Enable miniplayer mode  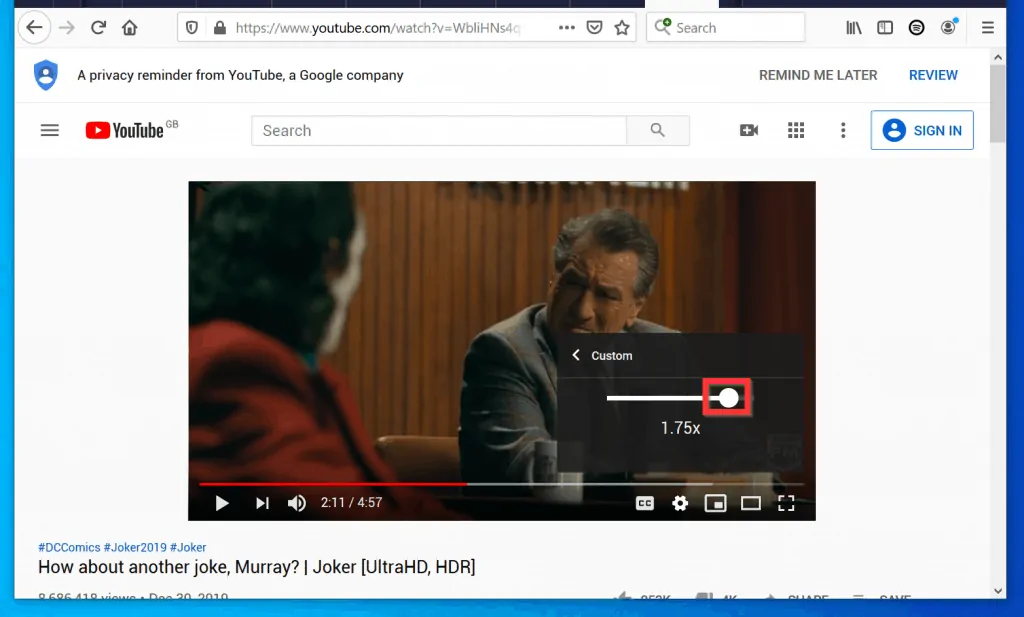point(715,503)
